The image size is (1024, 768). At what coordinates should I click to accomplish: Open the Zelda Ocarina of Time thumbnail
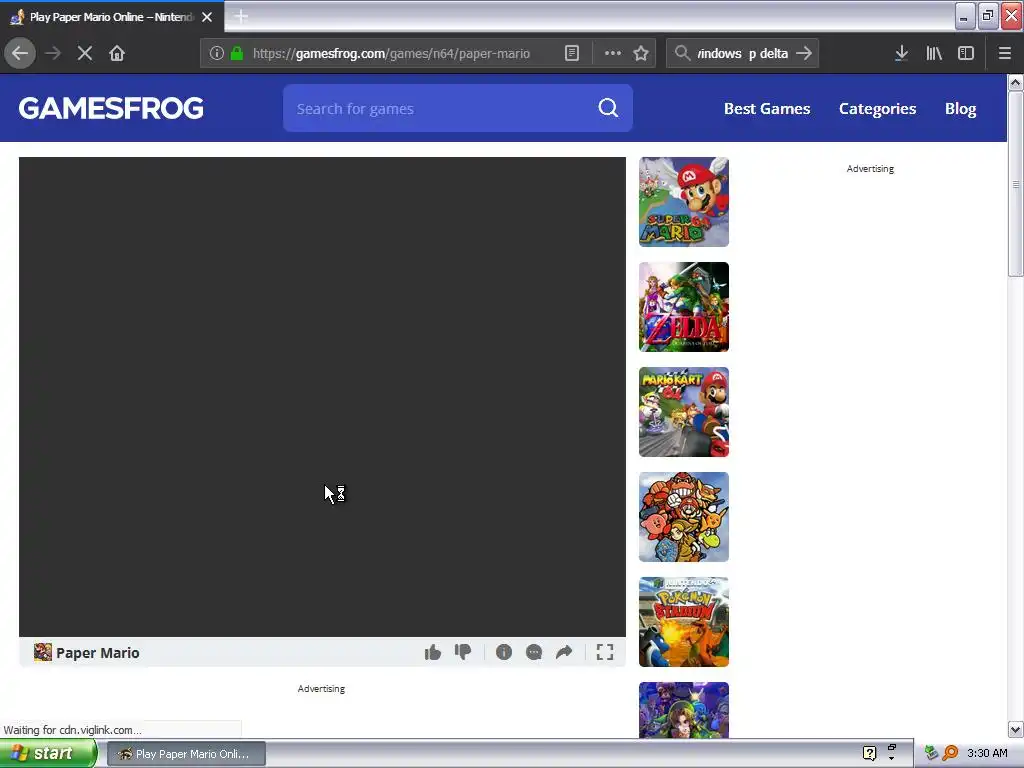(x=684, y=307)
